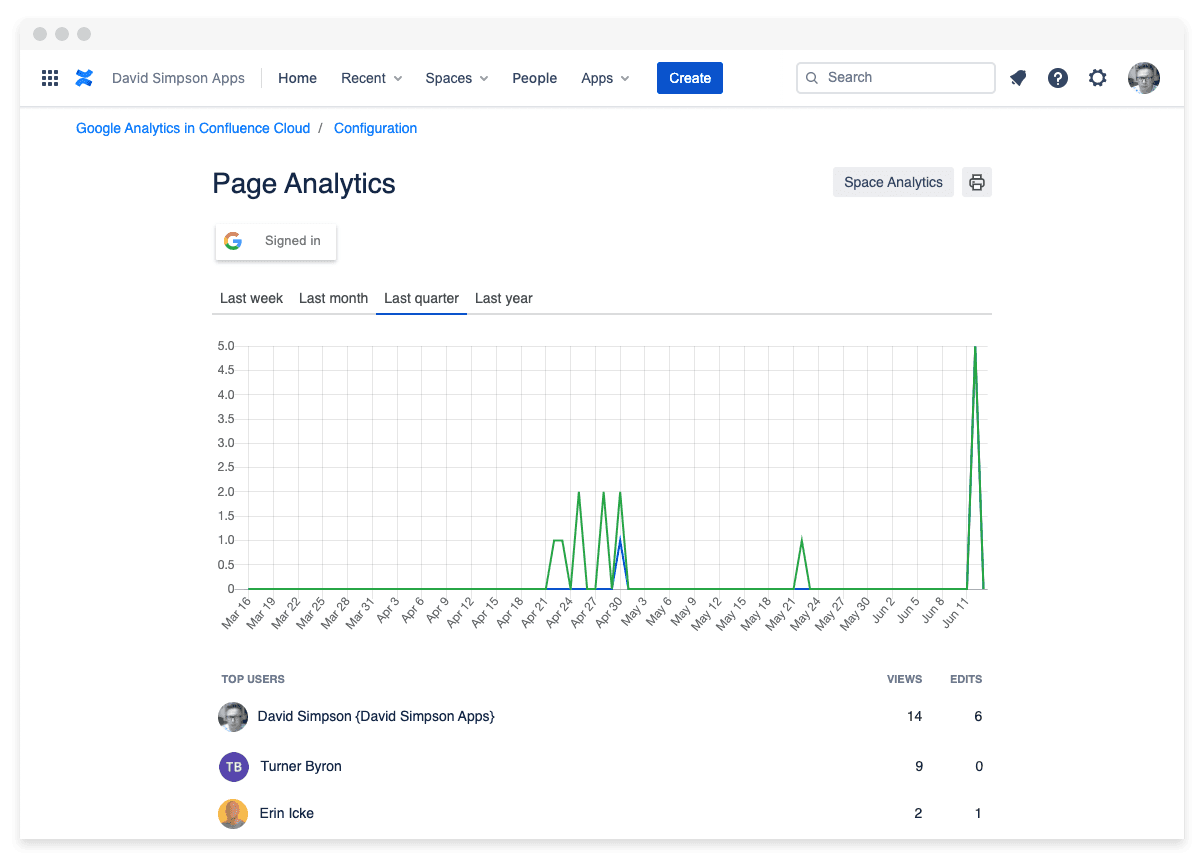Open the settings gear icon
This screenshot has width=1203, height=862.
tap(1098, 78)
